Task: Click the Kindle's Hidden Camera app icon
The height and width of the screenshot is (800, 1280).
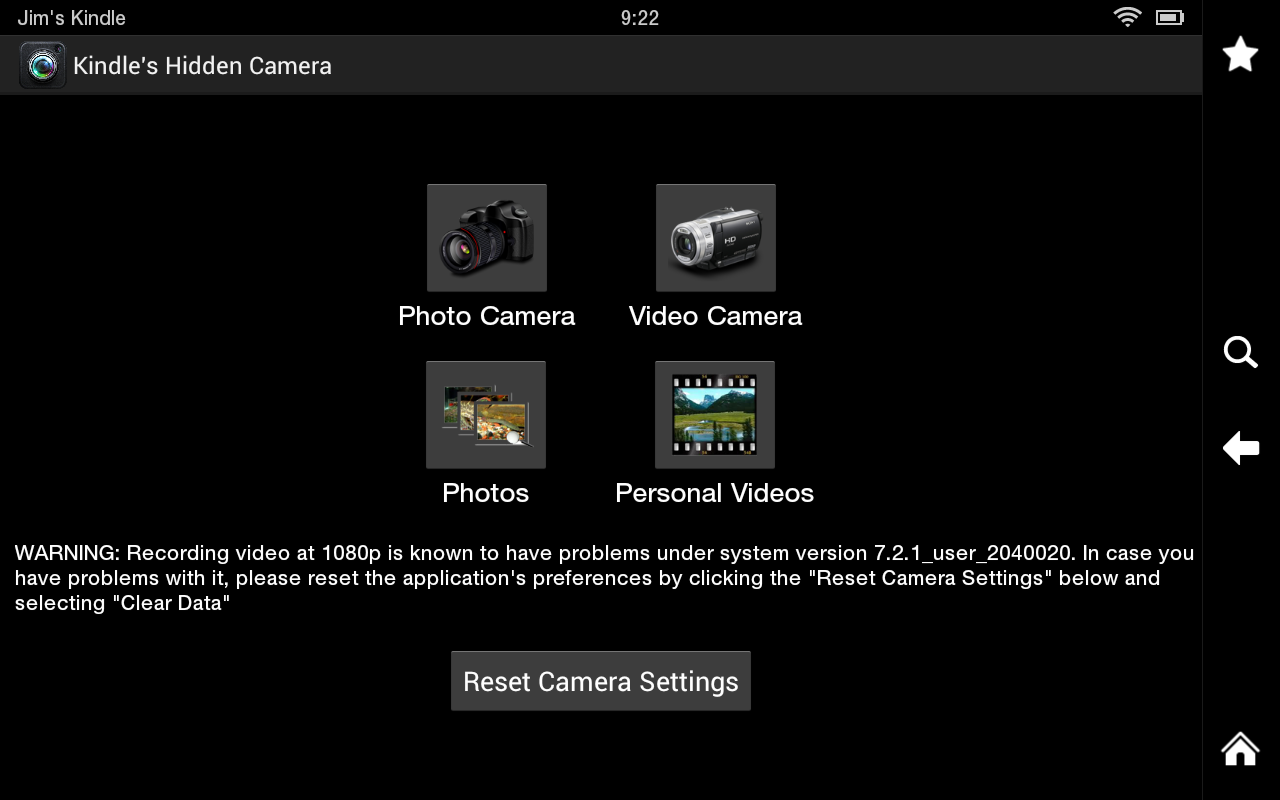Action: click(x=41, y=64)
